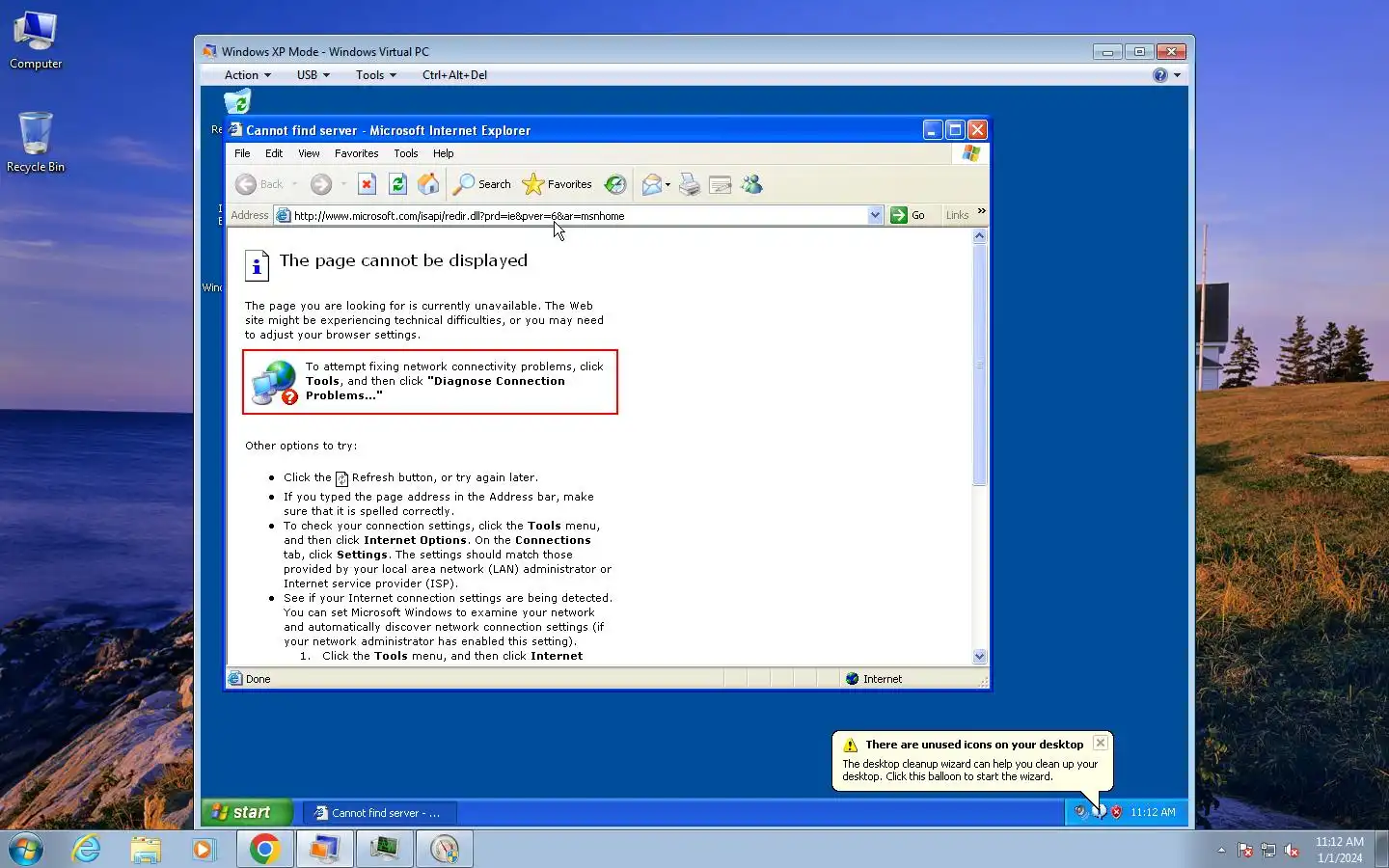1389x868 pixels.
Task: Expand the Mail button dropdown arrow
Action: pos(667,184)
